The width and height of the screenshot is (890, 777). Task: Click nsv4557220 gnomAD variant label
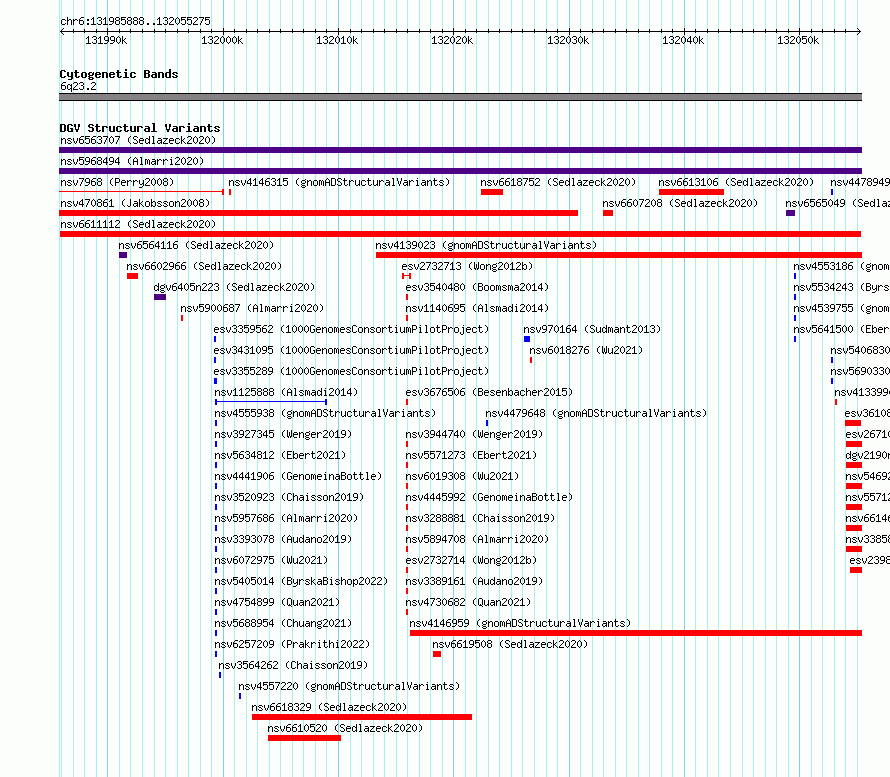pyautogui.click(x=349, y=686)
